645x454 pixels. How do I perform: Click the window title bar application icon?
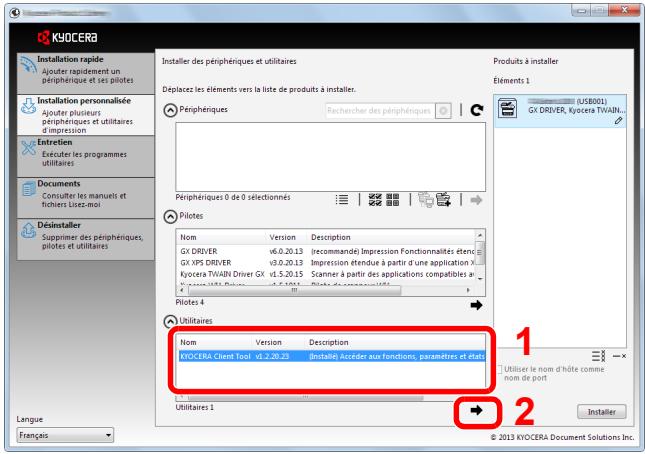tap(15, 13)
